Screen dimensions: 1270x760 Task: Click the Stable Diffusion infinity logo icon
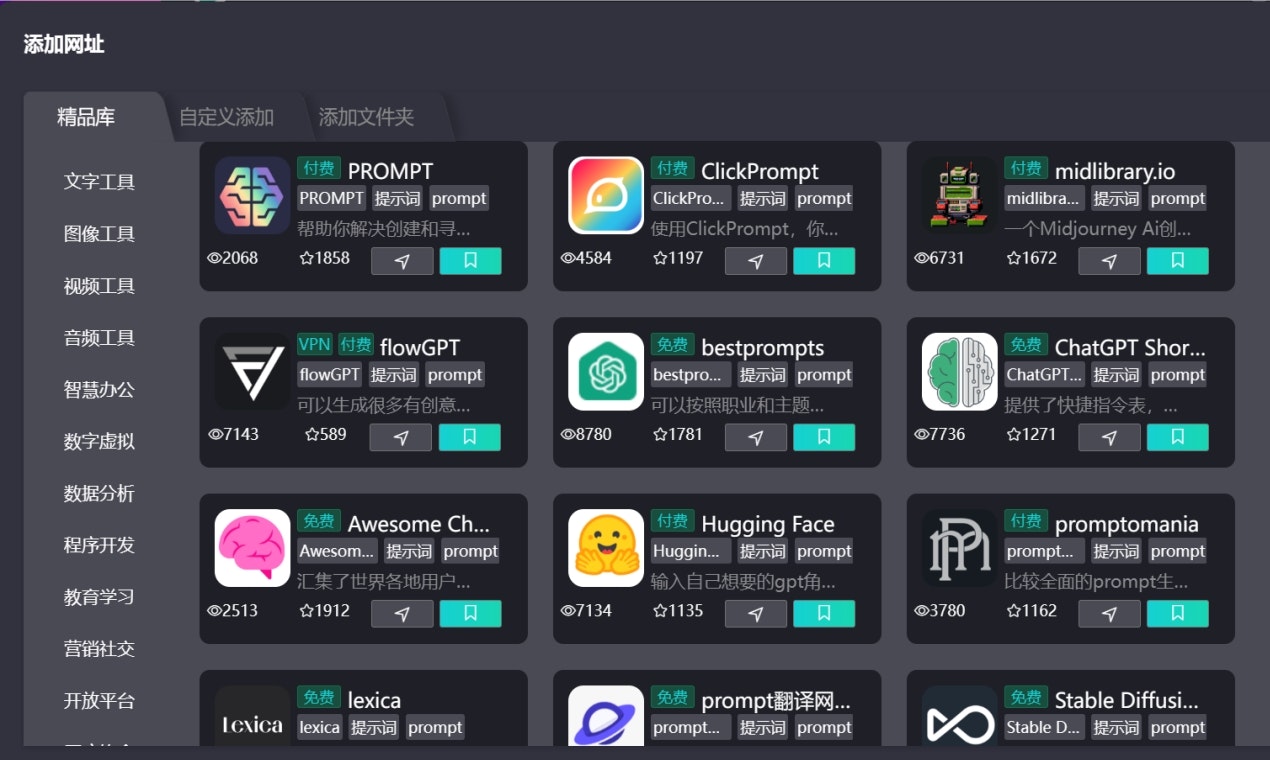pyautogui.click(x=960, y=716)
